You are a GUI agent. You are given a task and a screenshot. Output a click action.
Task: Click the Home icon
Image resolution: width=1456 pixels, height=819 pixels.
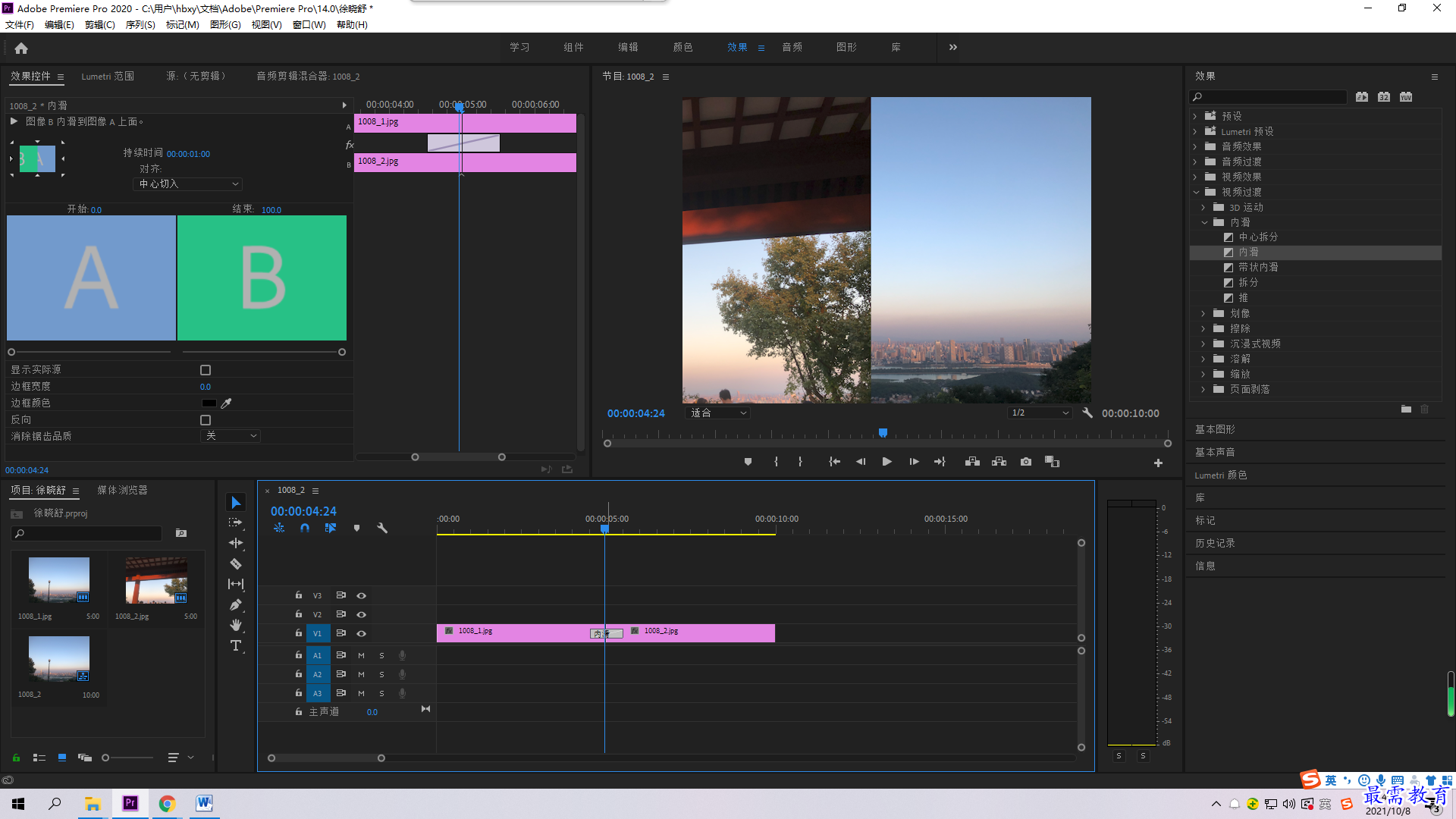click(21, 48)
